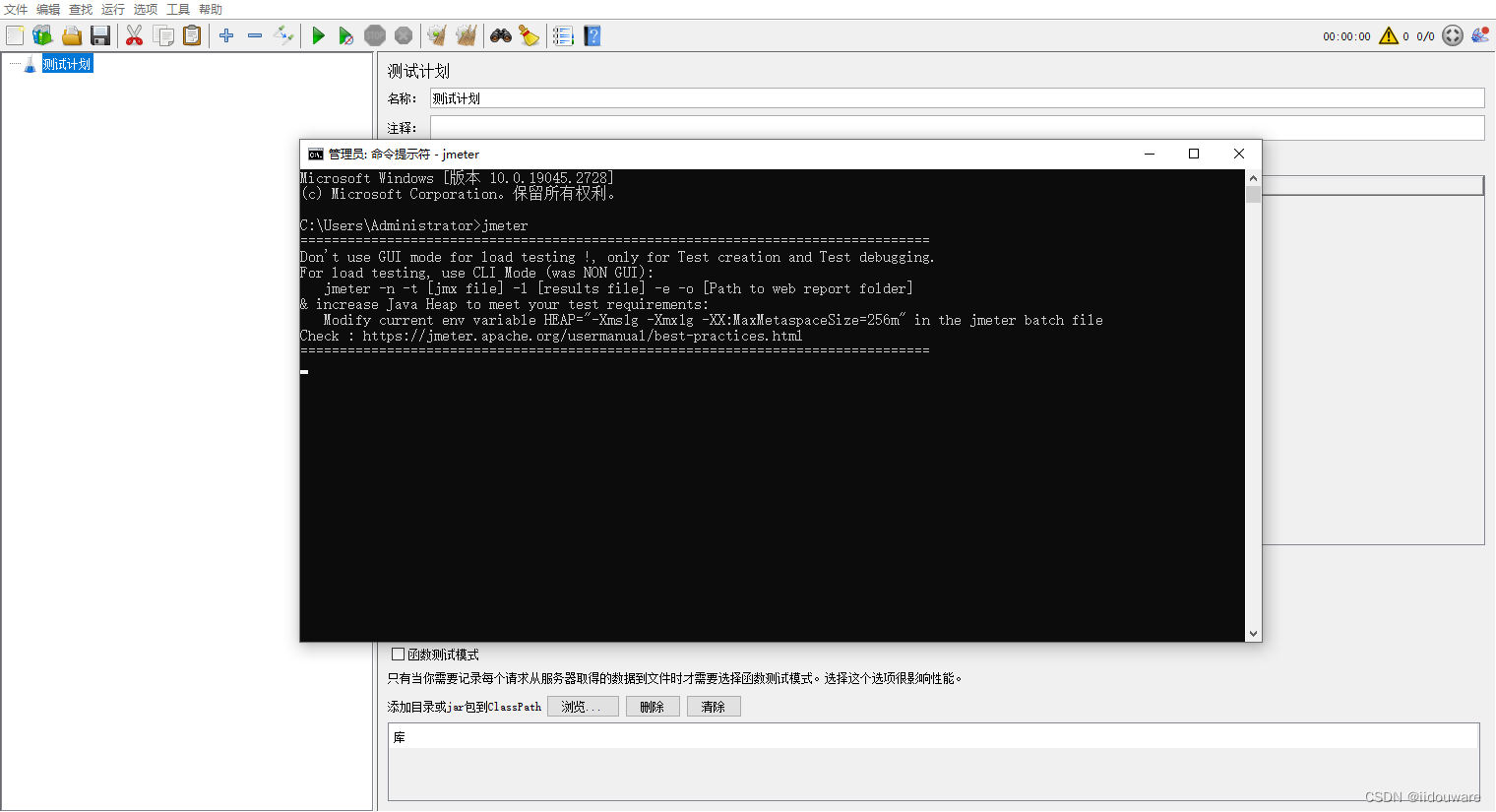Click the feather icon at top right

1480,35
